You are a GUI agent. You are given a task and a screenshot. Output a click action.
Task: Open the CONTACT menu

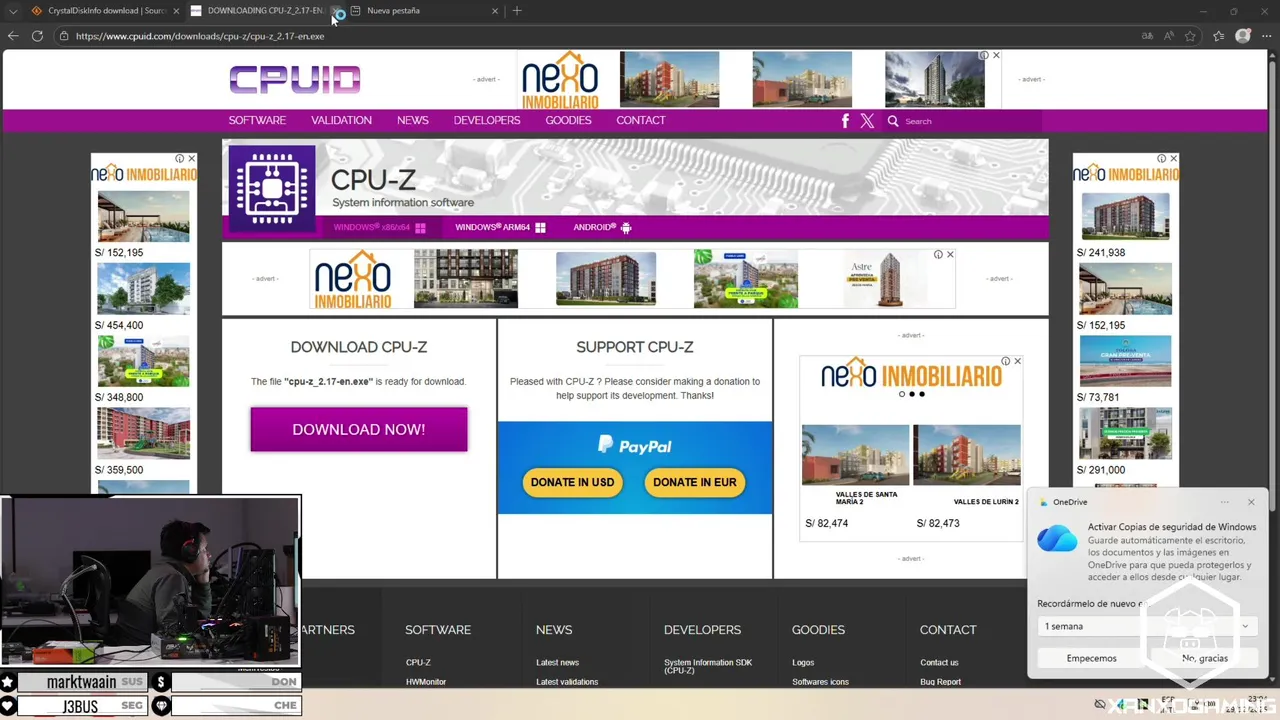(641, 120)
